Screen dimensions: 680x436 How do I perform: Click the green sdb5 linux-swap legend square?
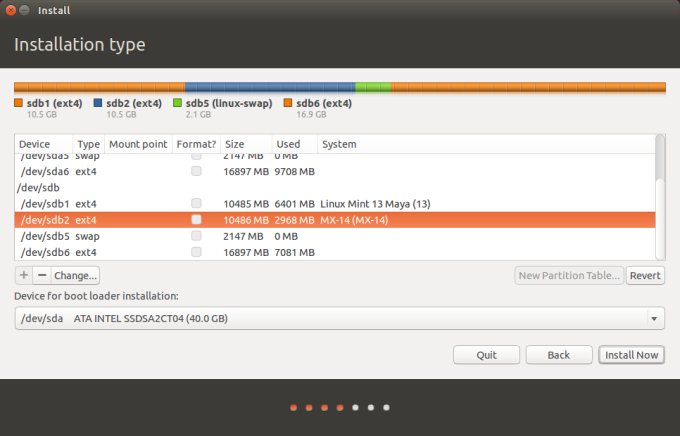177,103
